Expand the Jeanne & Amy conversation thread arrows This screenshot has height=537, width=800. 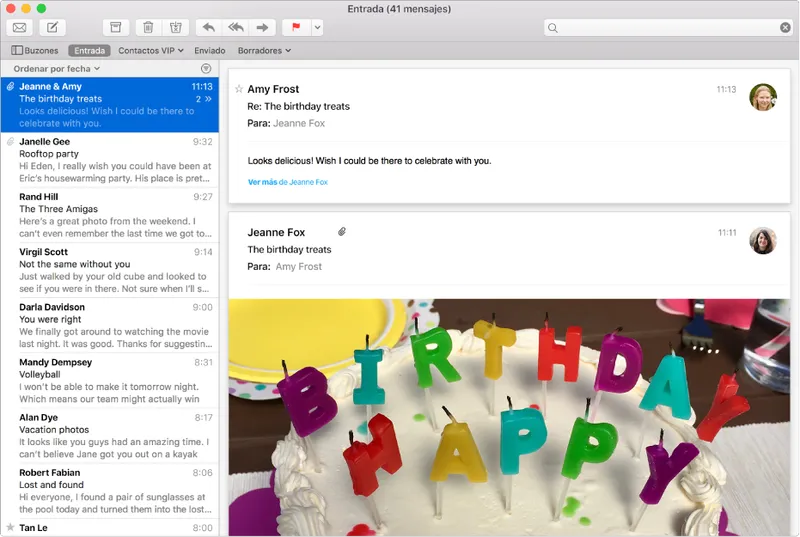(208, 99)
